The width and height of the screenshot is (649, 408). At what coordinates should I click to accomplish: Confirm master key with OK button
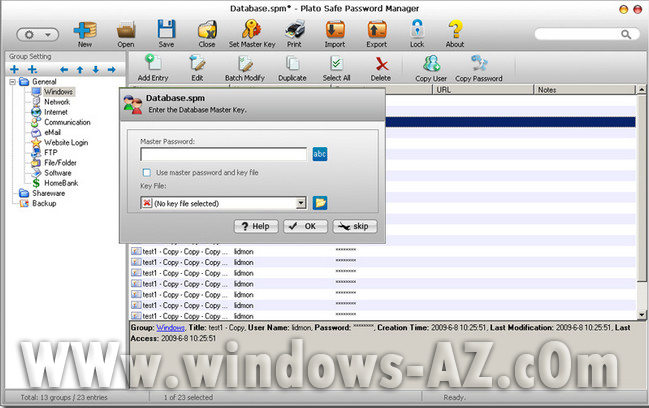pos(305,226)
